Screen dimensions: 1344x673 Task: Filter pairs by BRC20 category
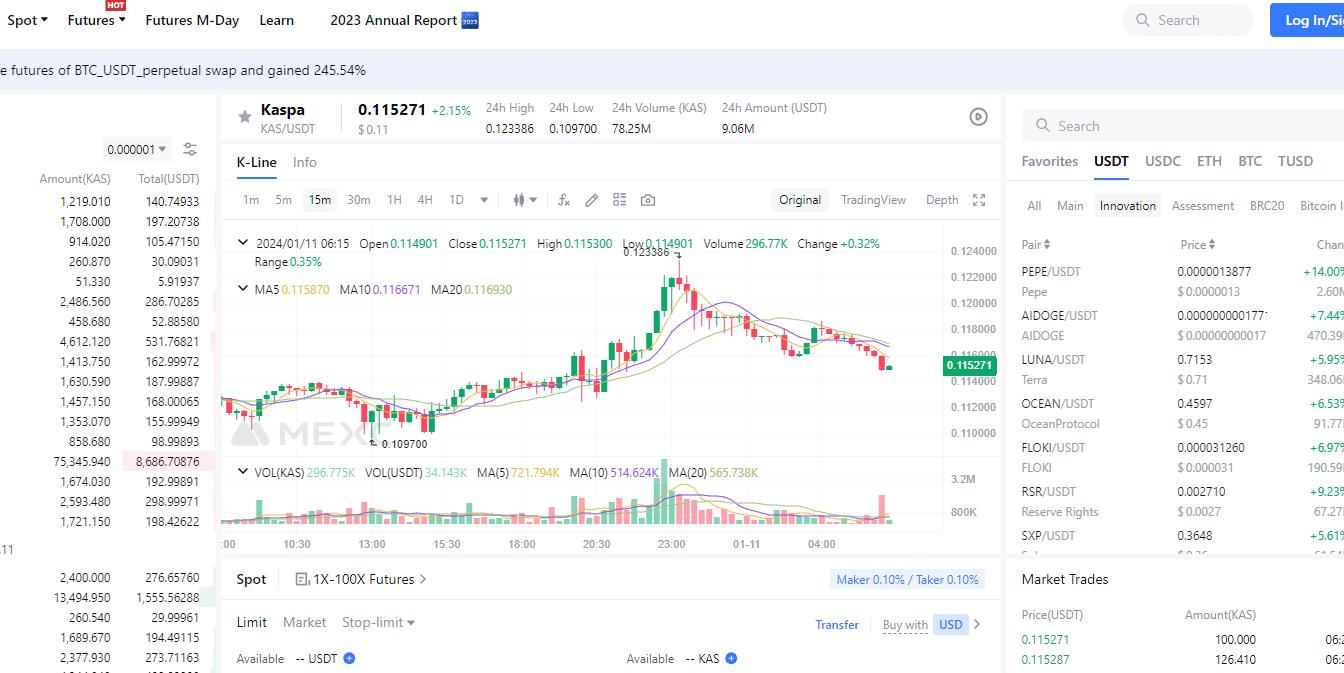(x=1267, y=206)
